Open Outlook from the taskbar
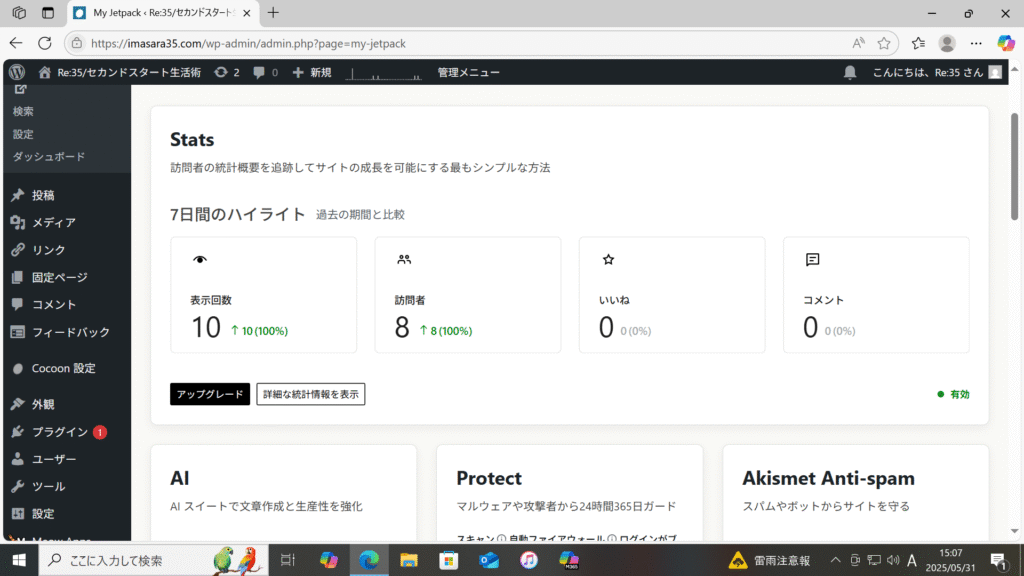Screen dimensions: 1024x576 click(488, 560)
